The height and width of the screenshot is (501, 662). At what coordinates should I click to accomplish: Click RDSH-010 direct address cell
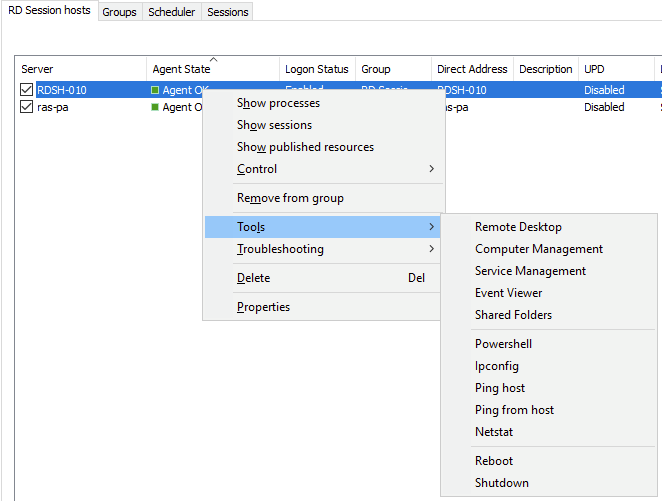[x=467, y=90]
